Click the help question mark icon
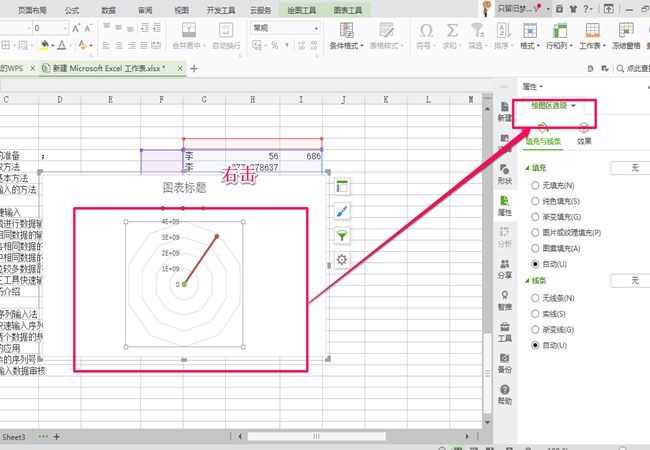This screenshot has width=650, height=450. [x=586, y=9]
